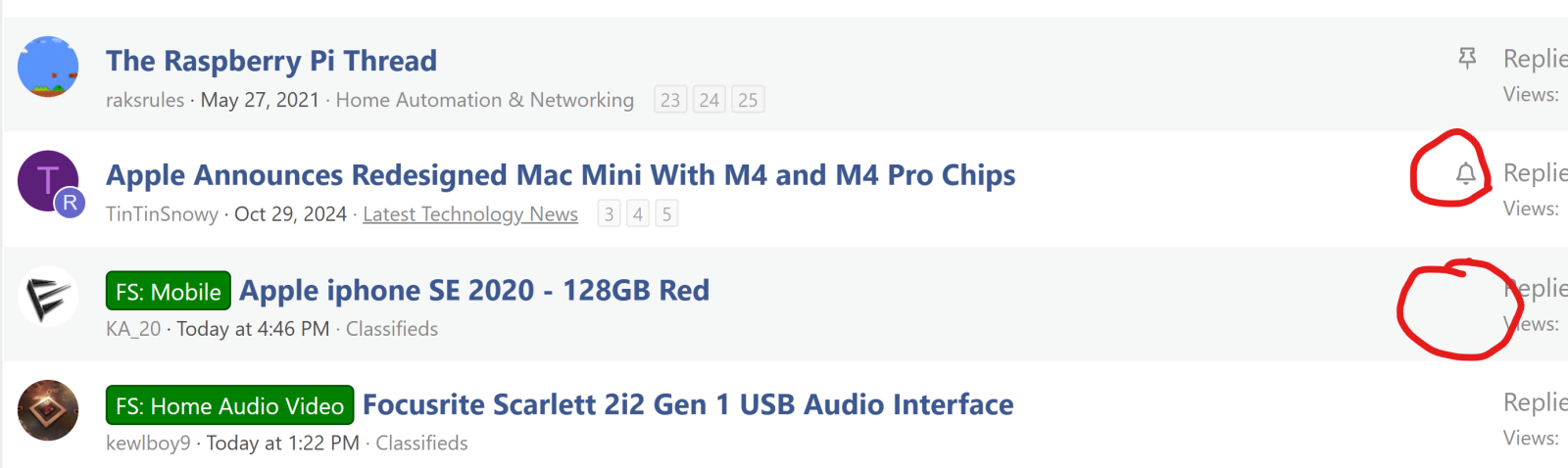Select the FS: Mobile prefix label

tap(169, 291)
